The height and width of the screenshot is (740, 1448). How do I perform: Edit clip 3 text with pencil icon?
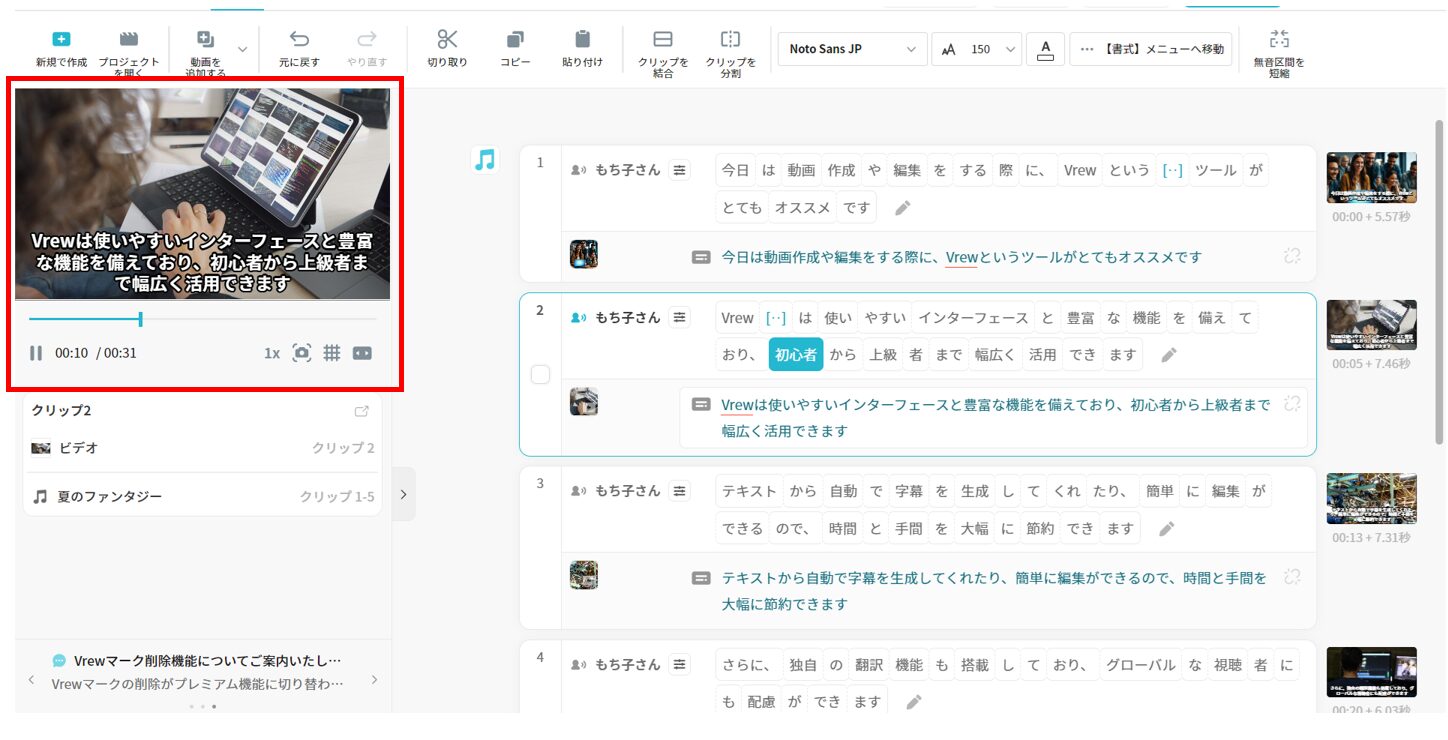coord(1167,528)
